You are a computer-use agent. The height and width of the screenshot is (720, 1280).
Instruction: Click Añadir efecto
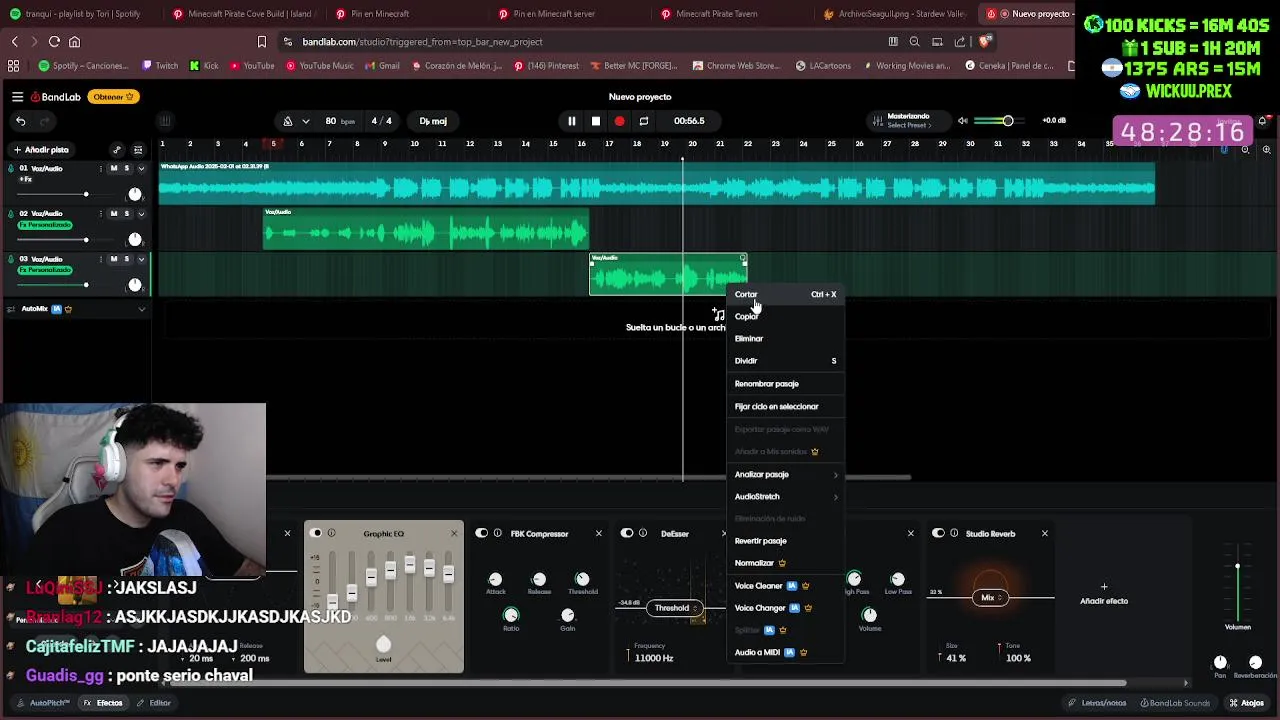(x=1104, y=595)
